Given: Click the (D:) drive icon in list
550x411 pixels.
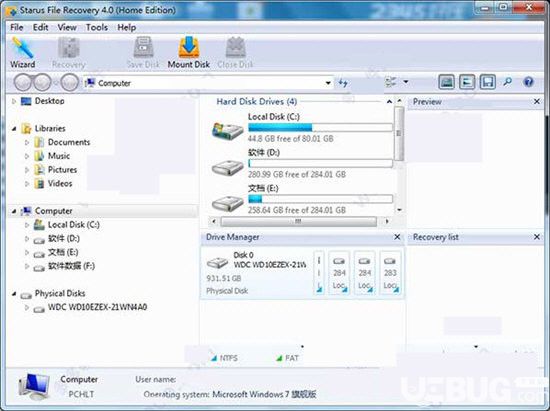Looking at the screenshot, I should (x=227, y=167).
